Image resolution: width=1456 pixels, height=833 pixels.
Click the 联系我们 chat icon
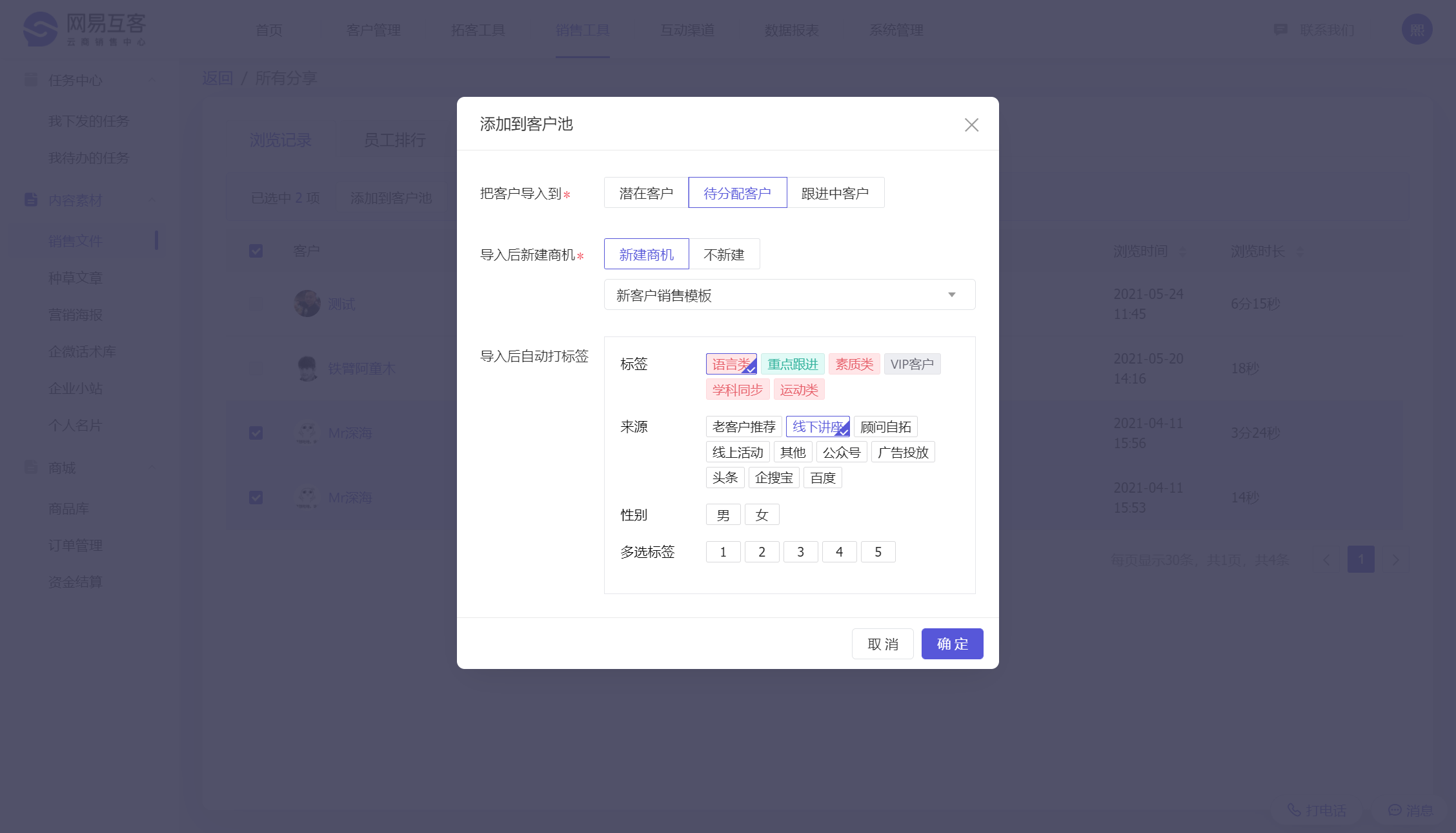point(1280,30)
